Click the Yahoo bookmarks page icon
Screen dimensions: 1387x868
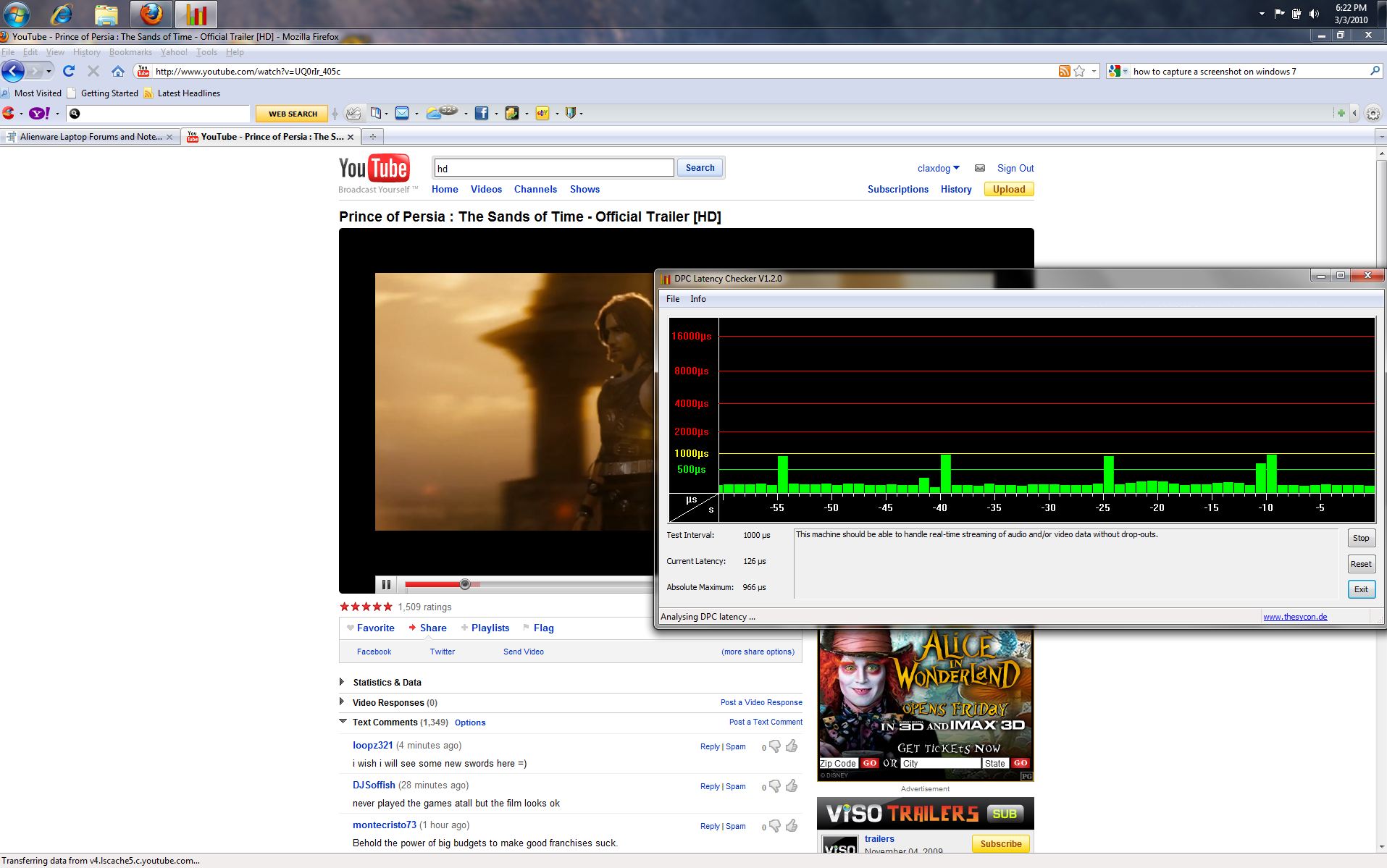pos(376,113)
